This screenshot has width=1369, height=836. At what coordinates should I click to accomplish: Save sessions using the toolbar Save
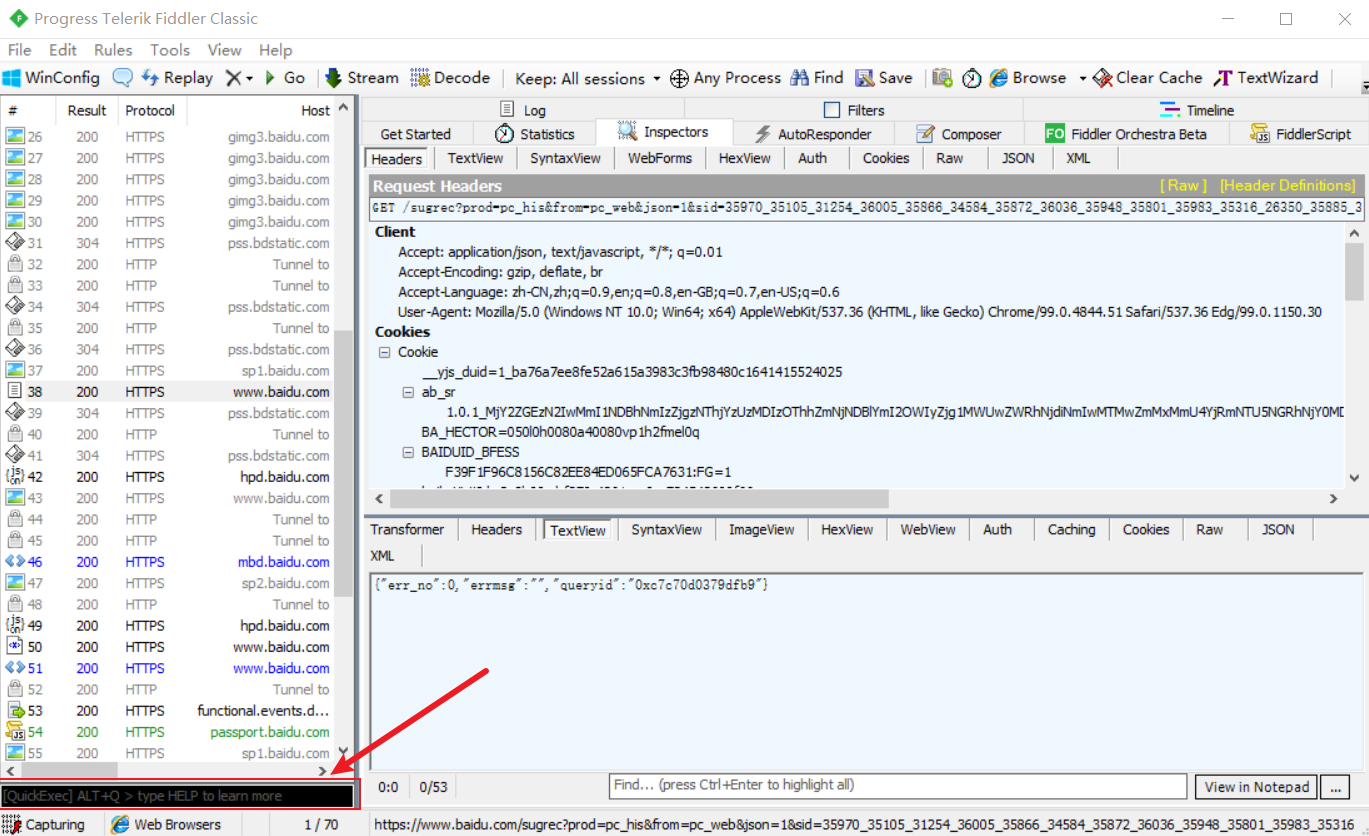tap(883, 78)
